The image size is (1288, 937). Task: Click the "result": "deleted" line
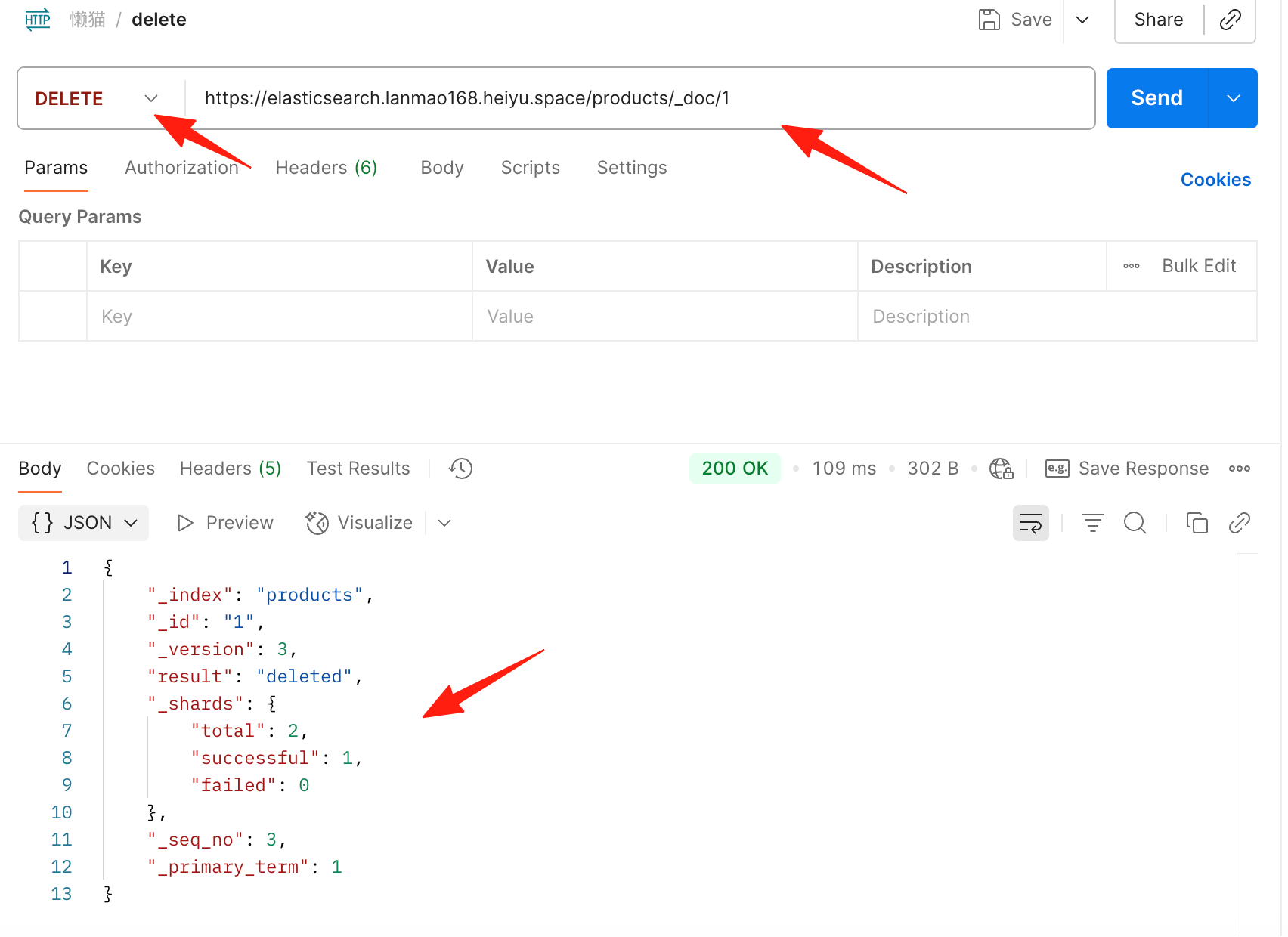coord(255,676)
